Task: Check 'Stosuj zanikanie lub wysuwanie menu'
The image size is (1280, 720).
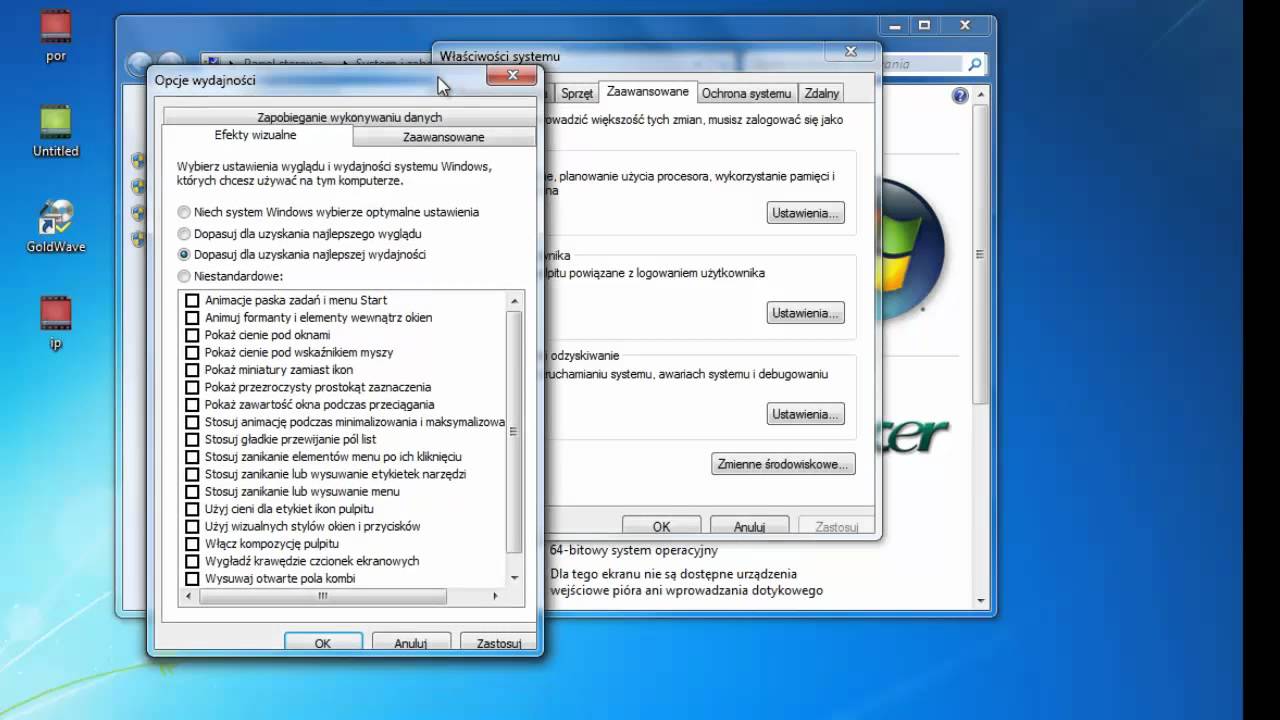Action: coord(192,491)
